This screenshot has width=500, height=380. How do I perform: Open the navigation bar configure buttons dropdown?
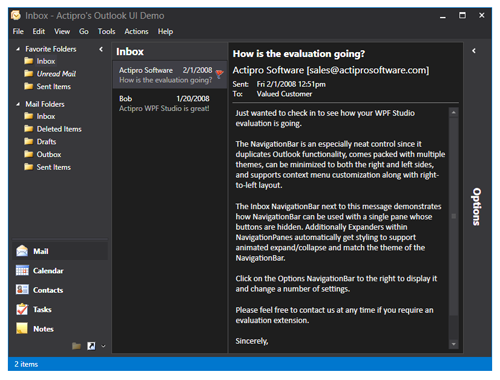[x=103, y=346]
